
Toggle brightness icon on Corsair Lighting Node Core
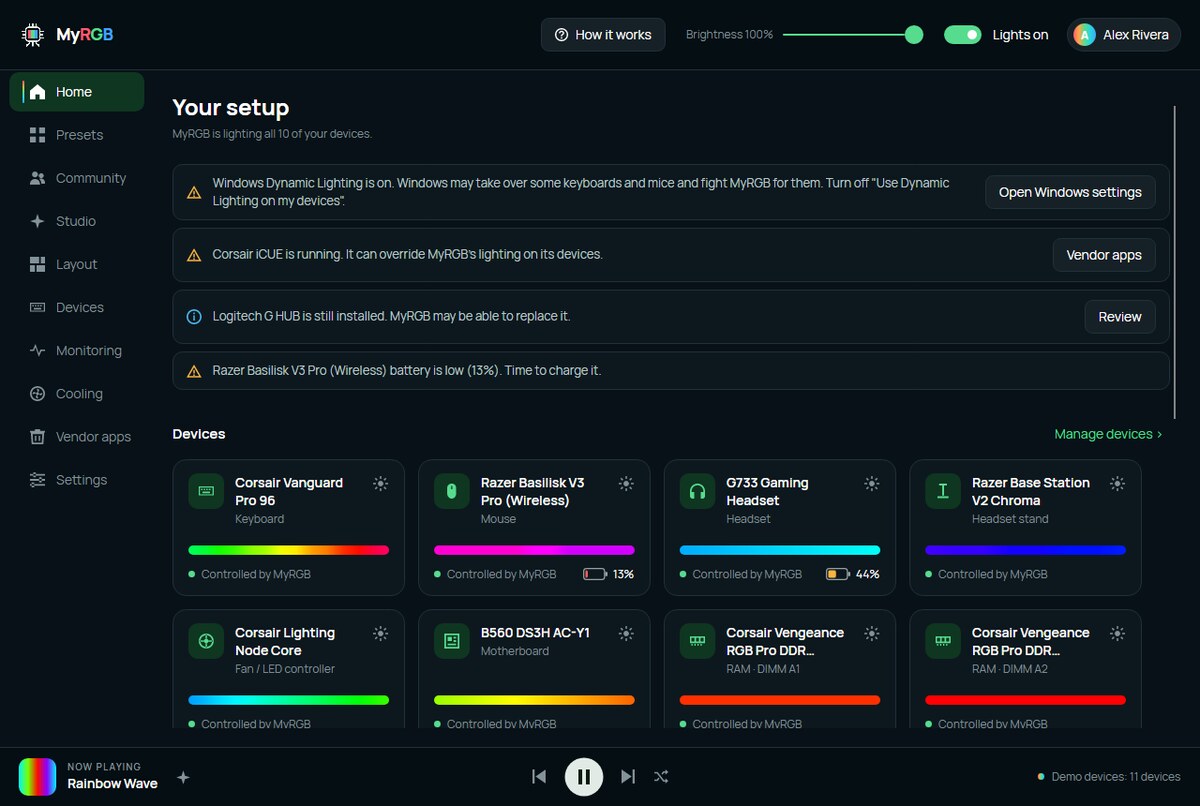tap(380, 633)
